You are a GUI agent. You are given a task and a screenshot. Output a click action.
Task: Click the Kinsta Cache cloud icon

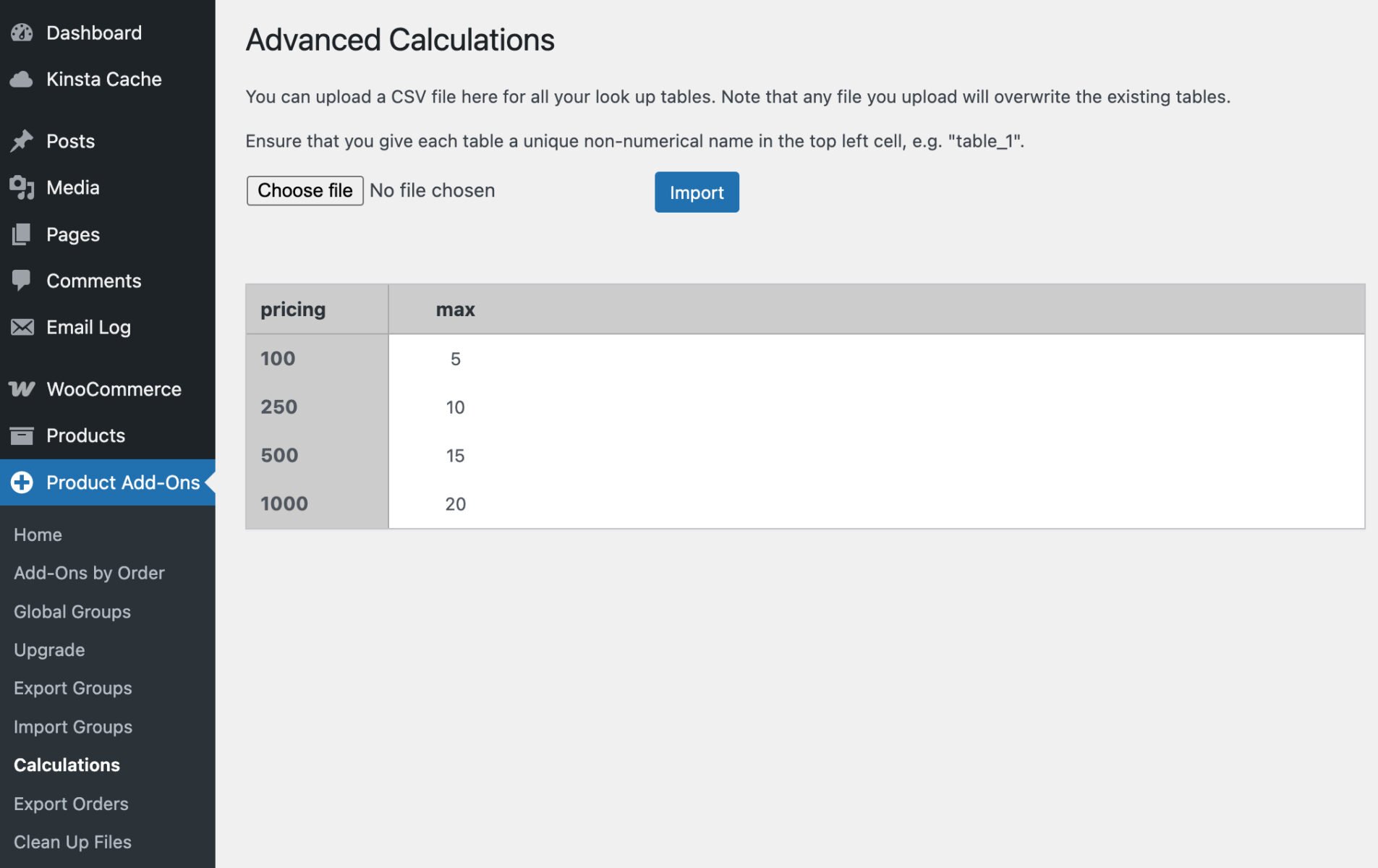click(x=22, y=80)
